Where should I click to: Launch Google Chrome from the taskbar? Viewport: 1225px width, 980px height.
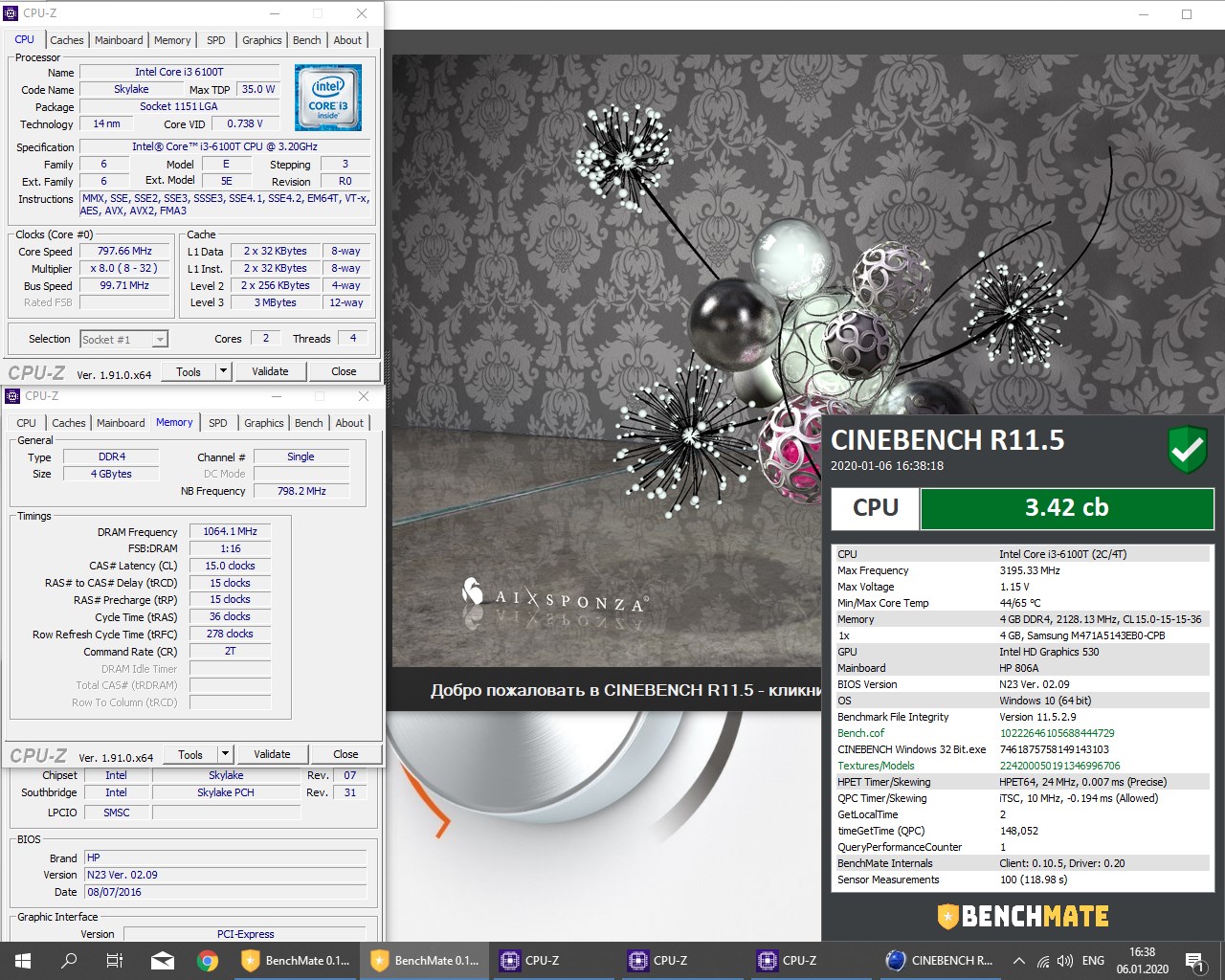pos(208,960)
